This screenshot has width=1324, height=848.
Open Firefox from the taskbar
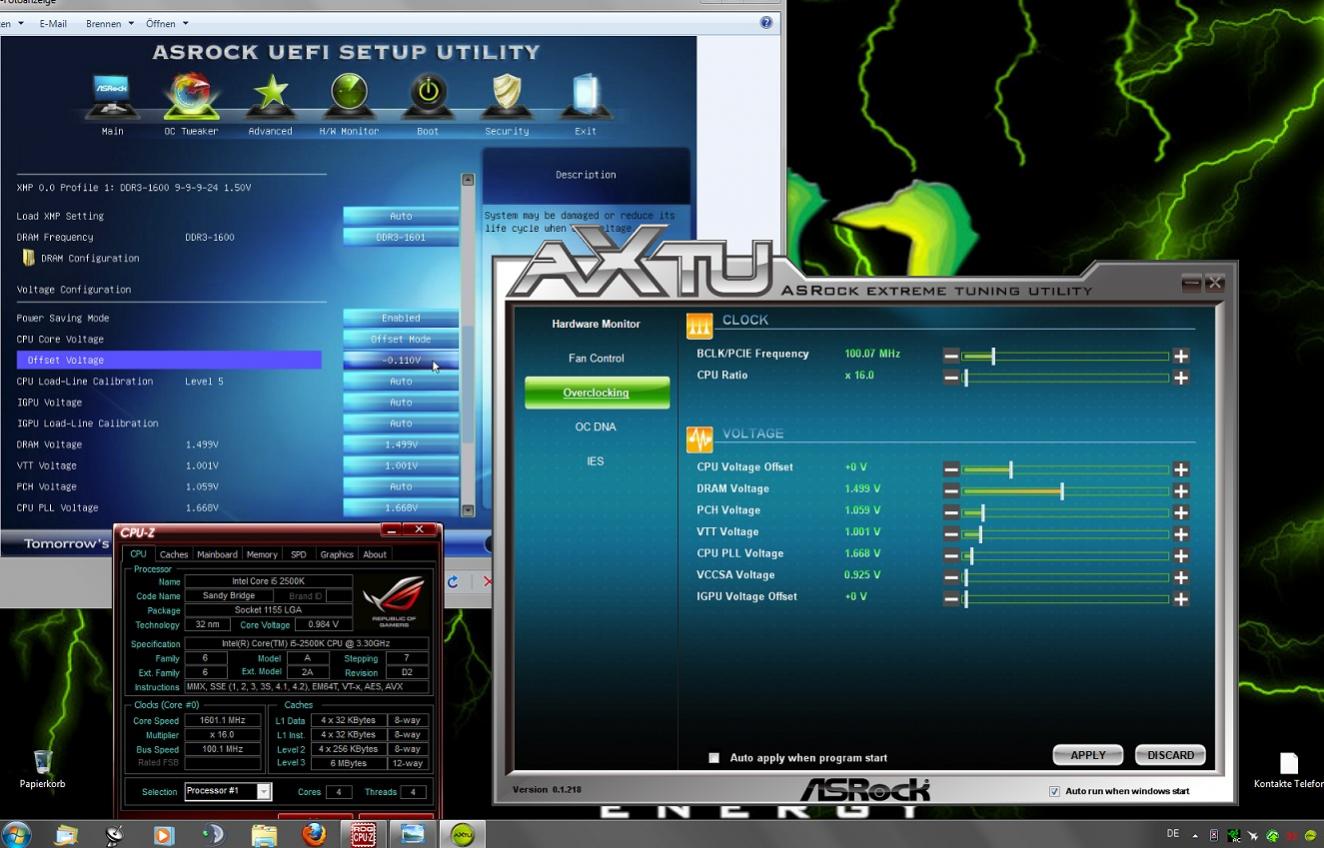click(x=313, y=834)
